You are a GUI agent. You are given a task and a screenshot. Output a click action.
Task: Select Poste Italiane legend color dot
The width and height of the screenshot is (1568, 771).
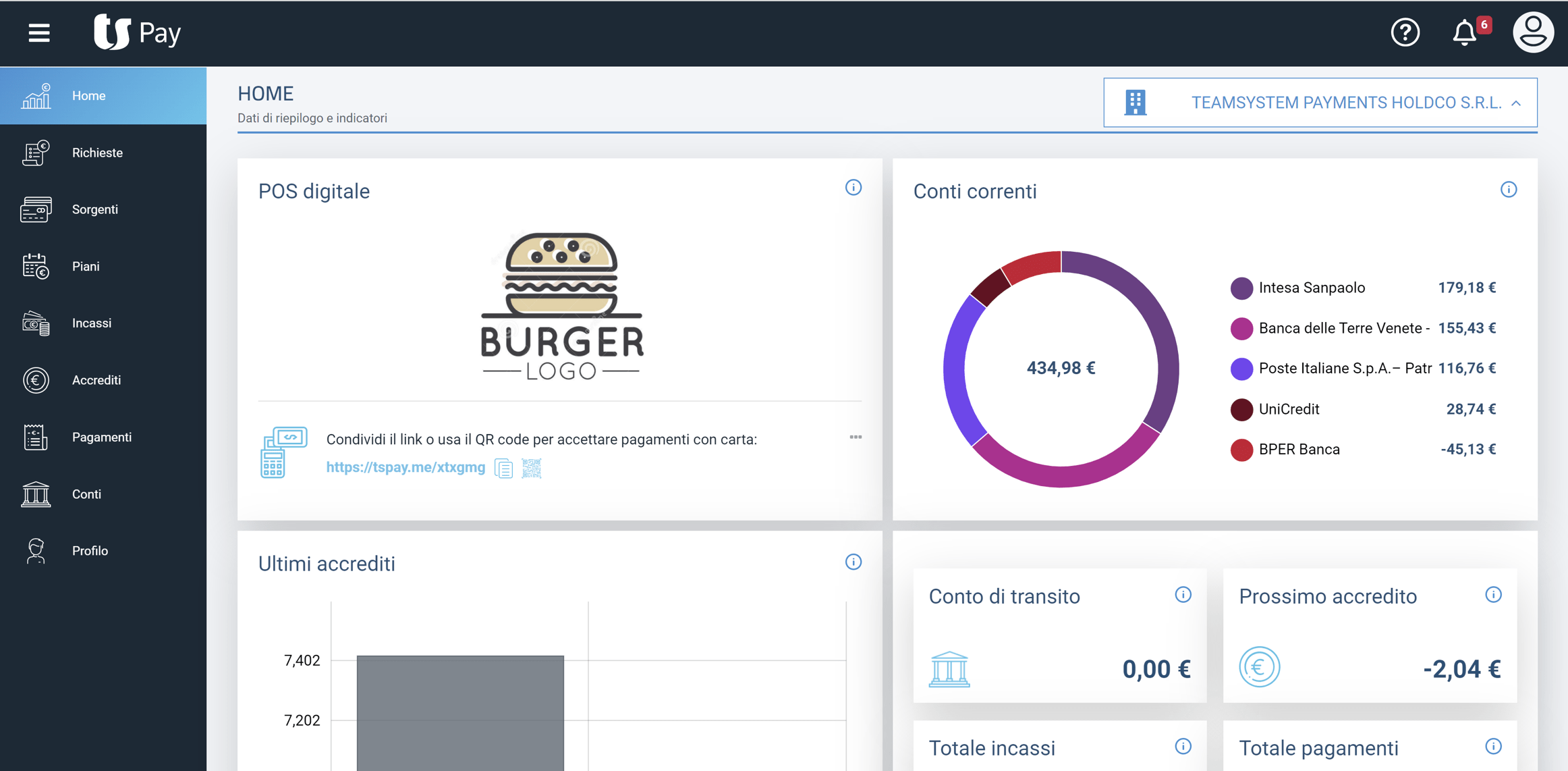point(1241,369)
